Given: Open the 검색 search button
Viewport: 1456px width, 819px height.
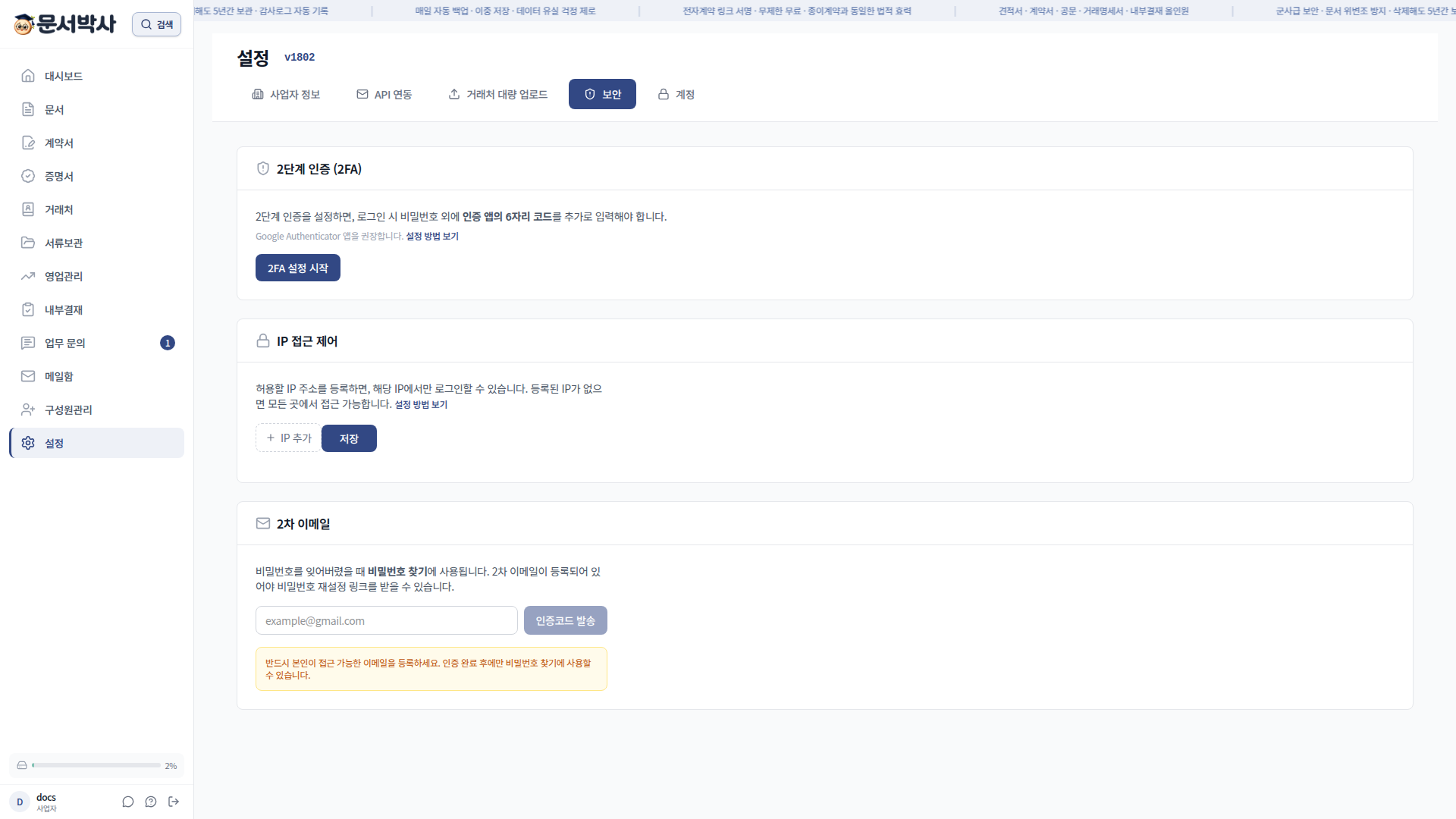Looking at the screenshot, I should tap(156, 24).
